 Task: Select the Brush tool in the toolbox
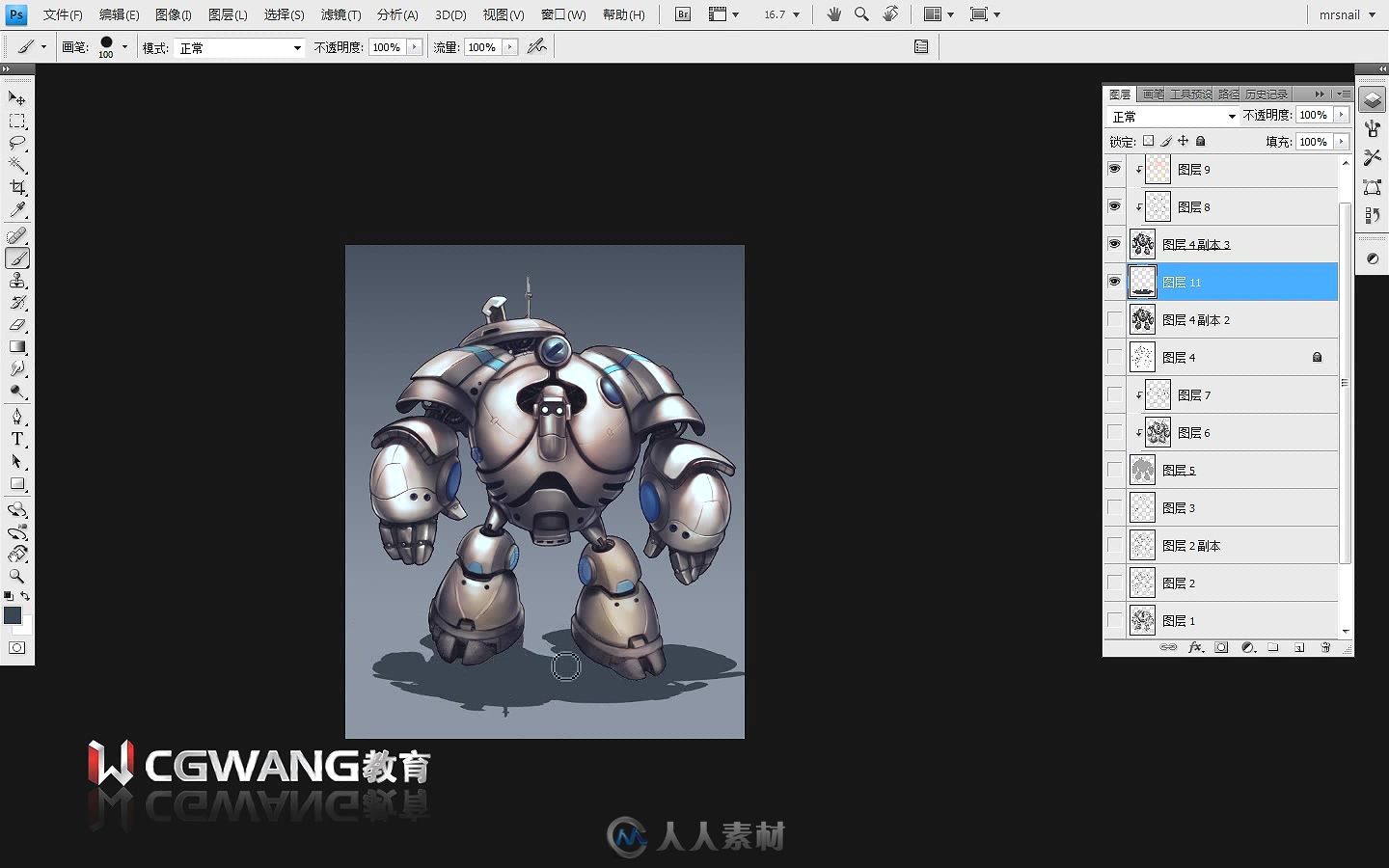(17, 258)
